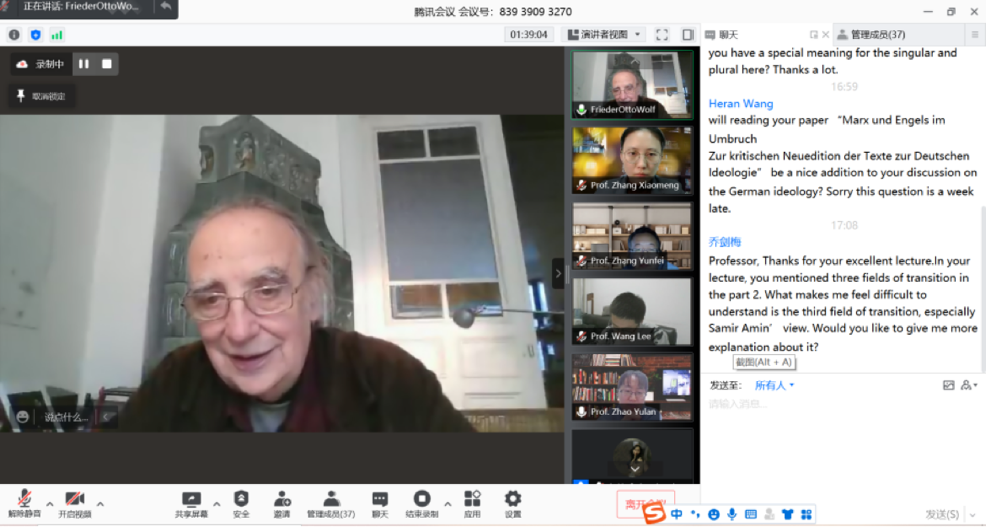This screenshot has width=986, height=527.
Task: Open the Apps (应用) icon
Action: 472,503
